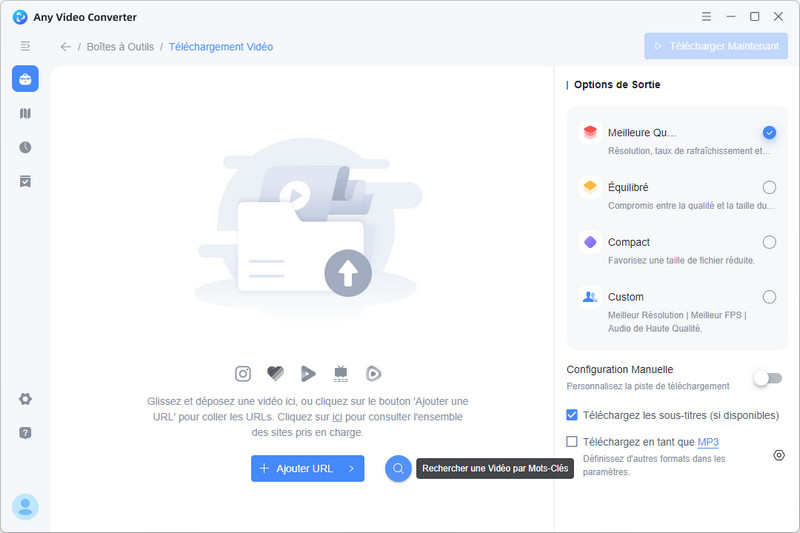The image size is (800, 533).
Task: Click the back arrow in breadcrumb
Action: tap(66, 47)
